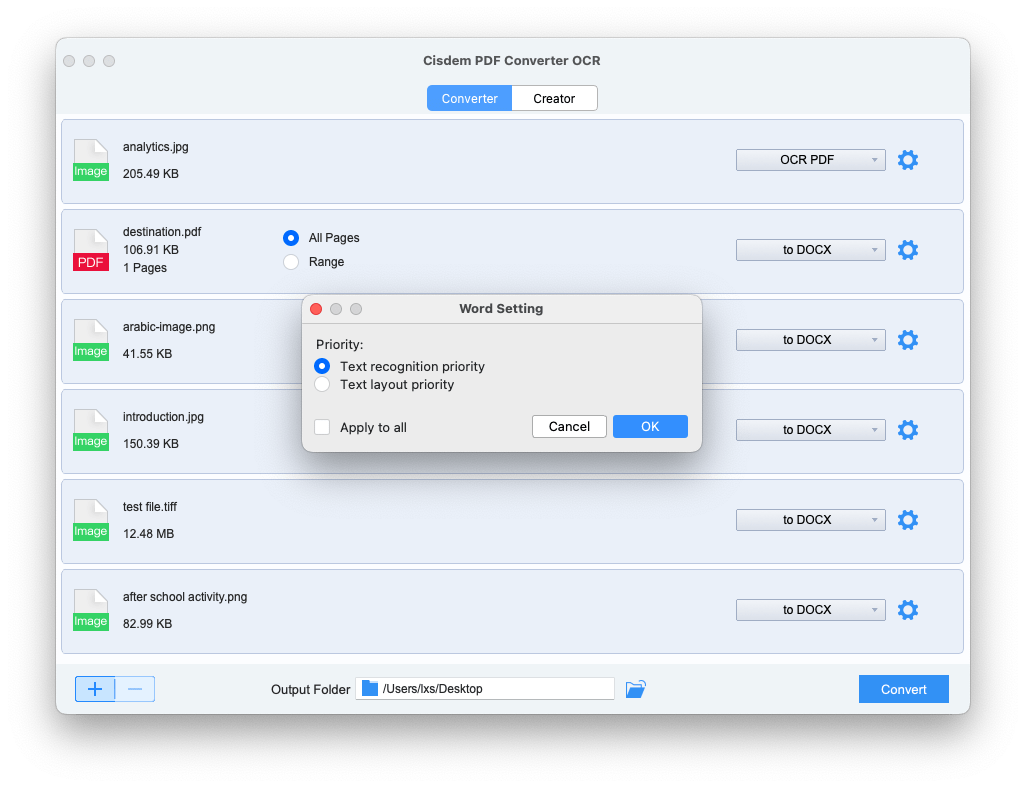Image resolution: width=1026 pixels, height=788 pixels.
Task: Select Text layout priority option
Action: (x=322, y=384)
